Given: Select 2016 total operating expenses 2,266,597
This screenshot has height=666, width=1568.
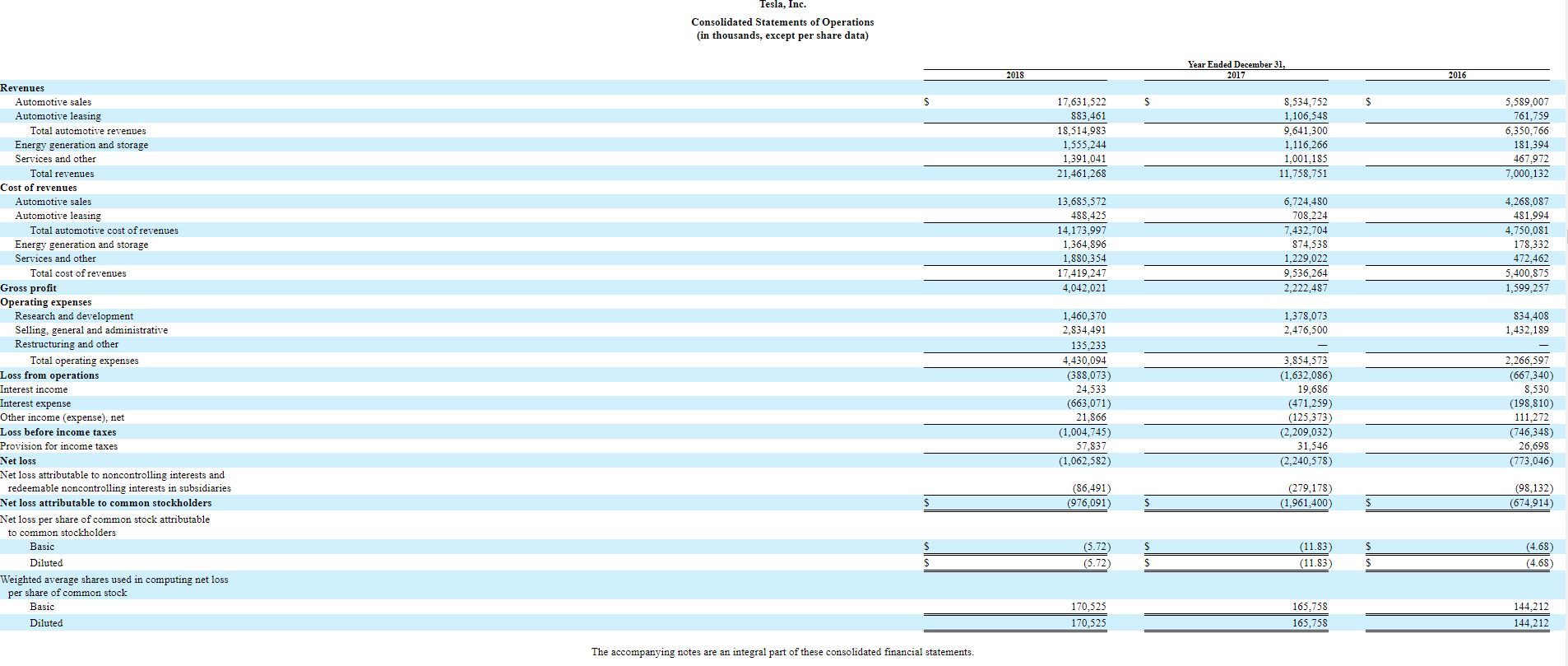Looking at the screenshot, I should (x=1526, y=361).
